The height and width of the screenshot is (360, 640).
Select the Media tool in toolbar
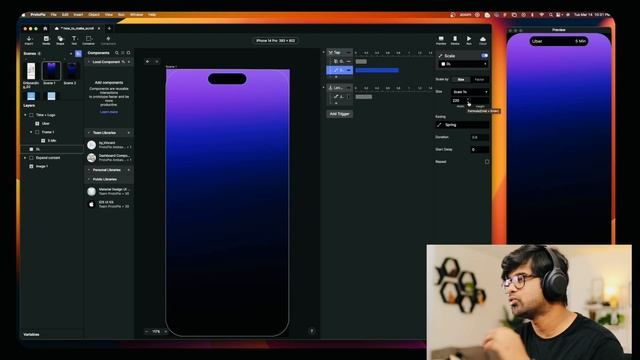[46, 40]
